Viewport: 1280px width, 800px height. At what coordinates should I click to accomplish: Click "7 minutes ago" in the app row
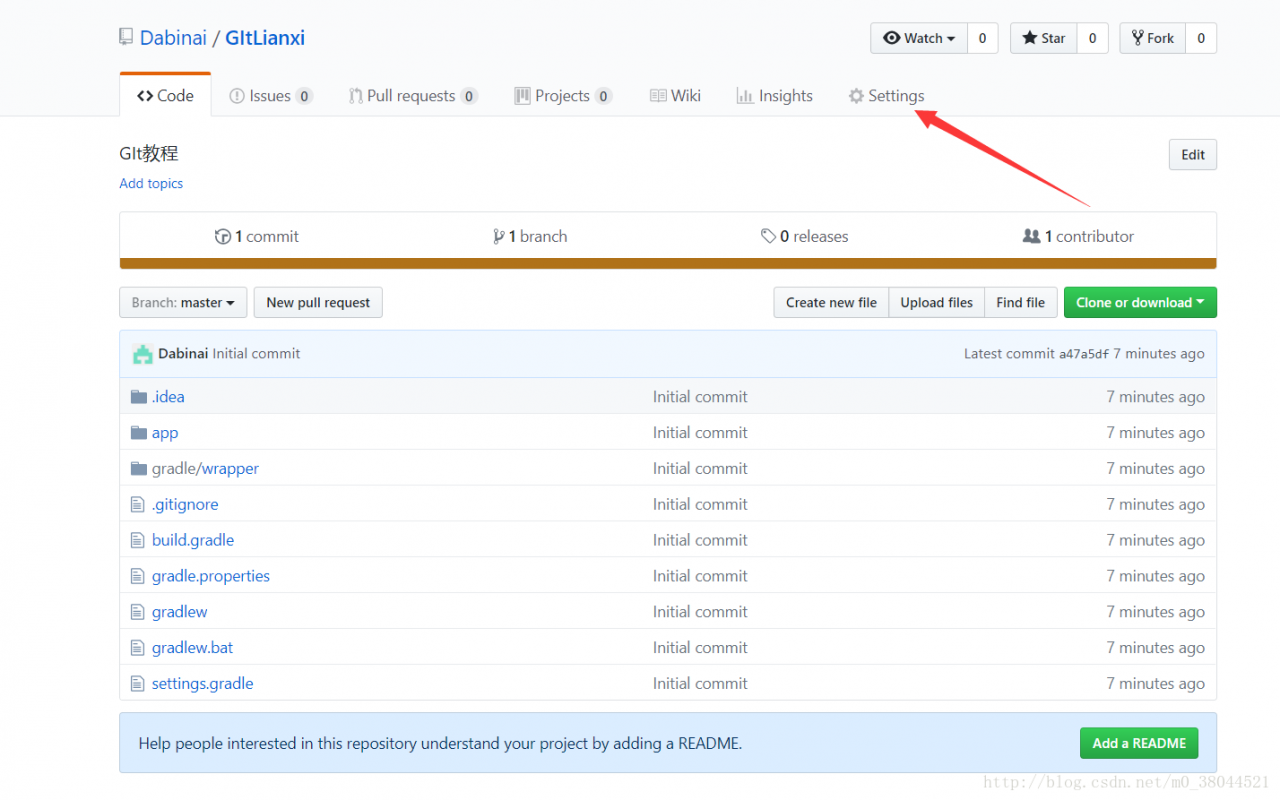coord(1155,433)
